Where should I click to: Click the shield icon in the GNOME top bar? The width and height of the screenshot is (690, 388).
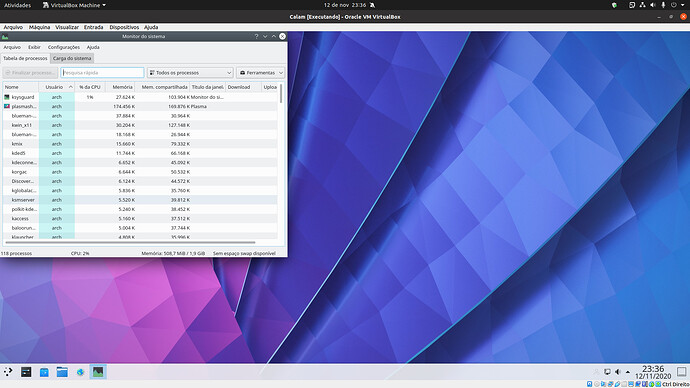[614, 5]
